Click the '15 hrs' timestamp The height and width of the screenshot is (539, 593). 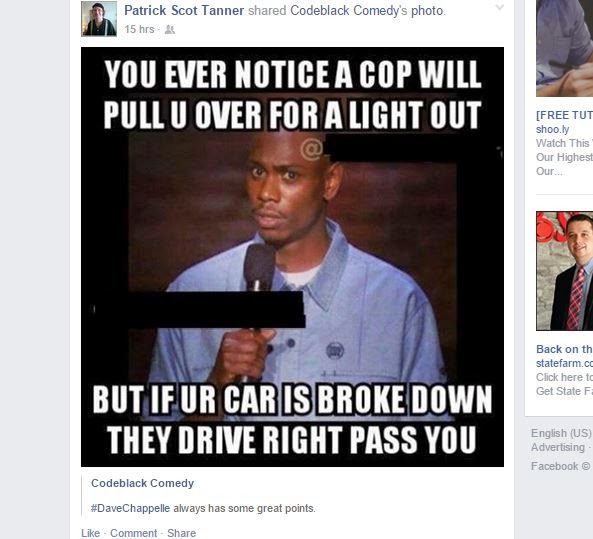pyautogui.click(x=139, y=29)
